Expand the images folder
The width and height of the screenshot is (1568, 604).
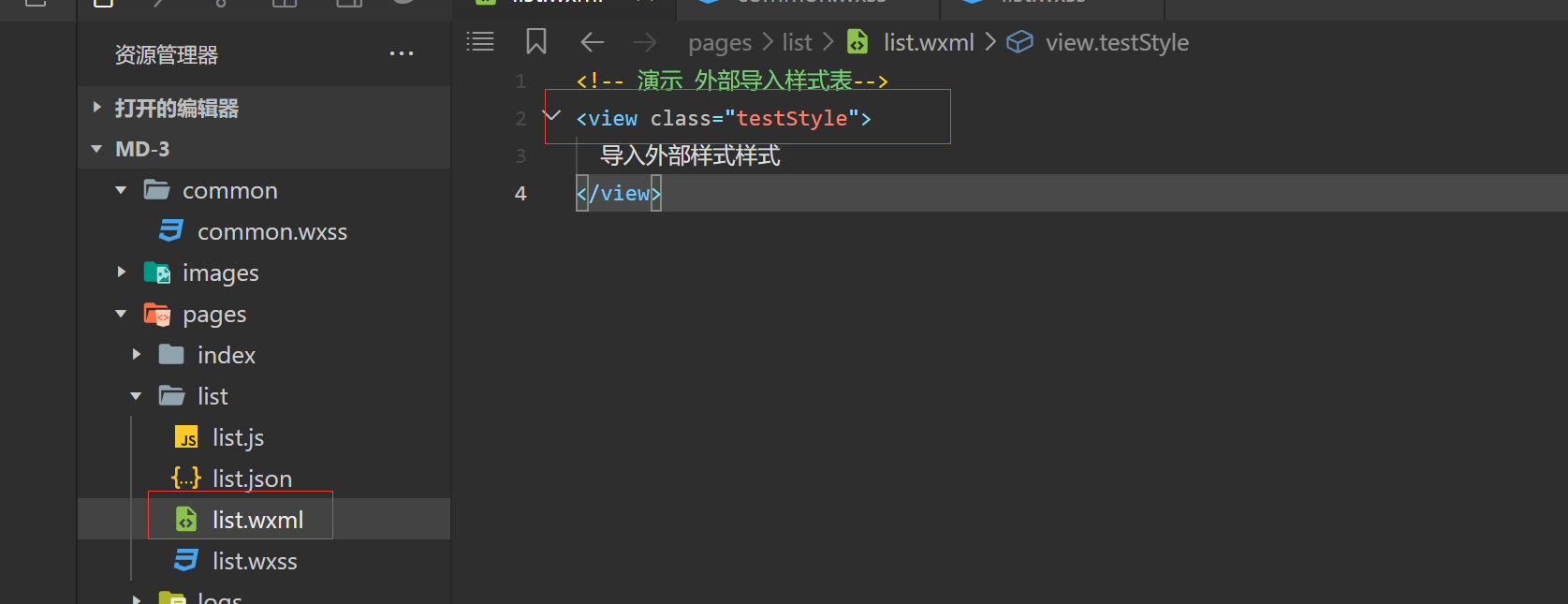pyautogui.click(x=122, y=273)
